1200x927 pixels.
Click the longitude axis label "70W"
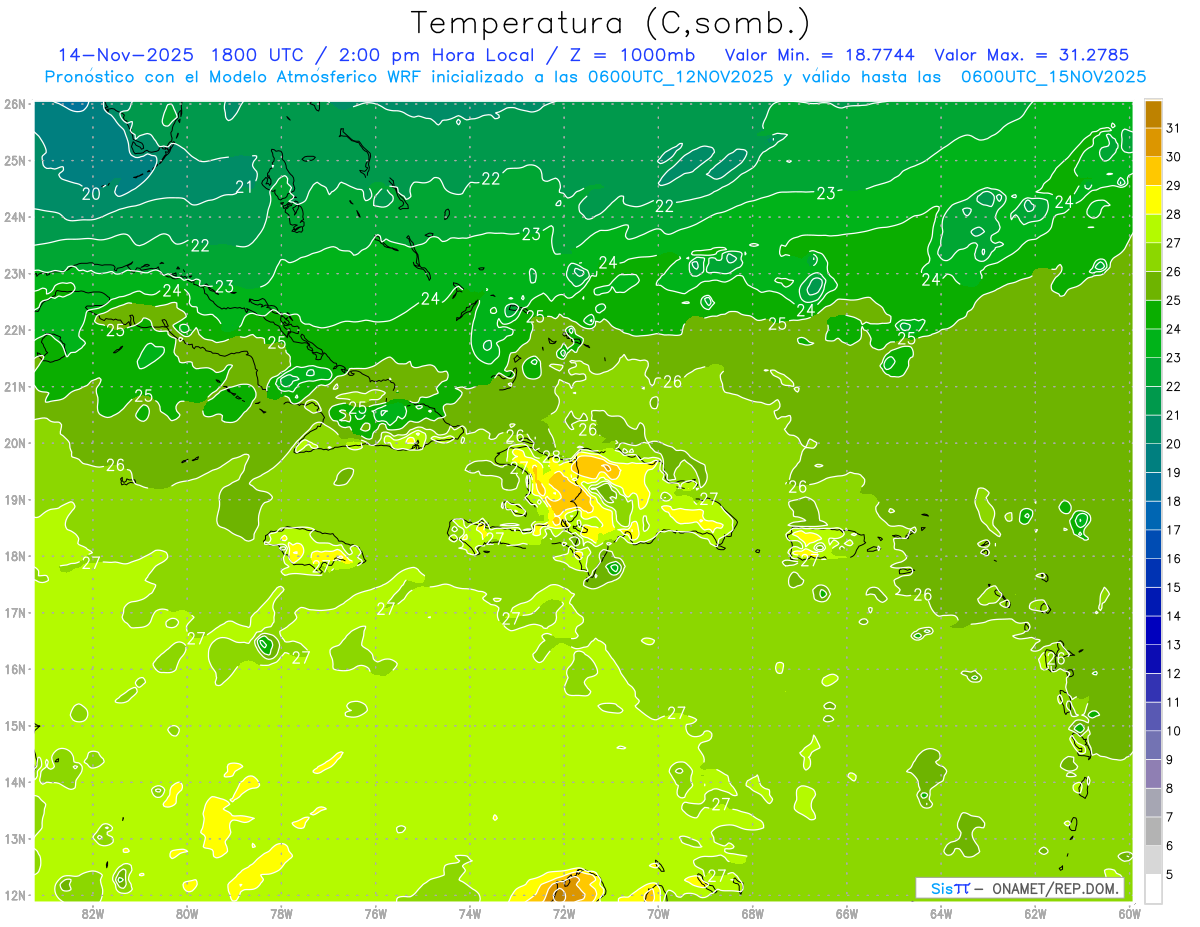pyautogui.click(x=658, y=913)
